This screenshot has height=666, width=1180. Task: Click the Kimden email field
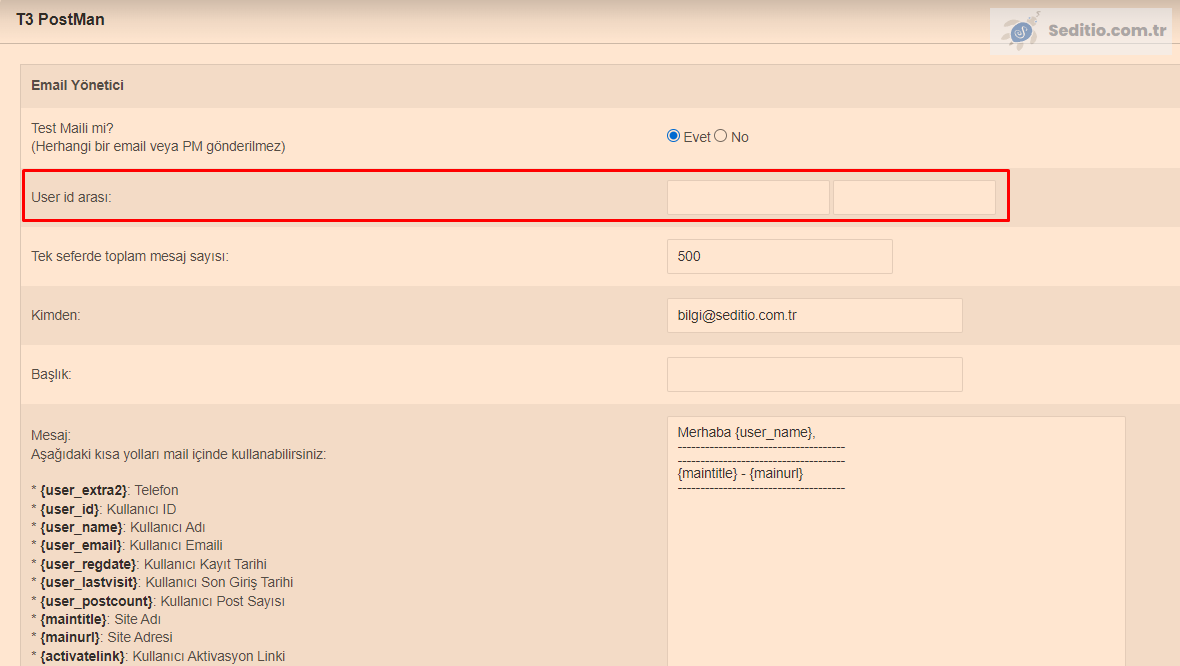[814, 315]
